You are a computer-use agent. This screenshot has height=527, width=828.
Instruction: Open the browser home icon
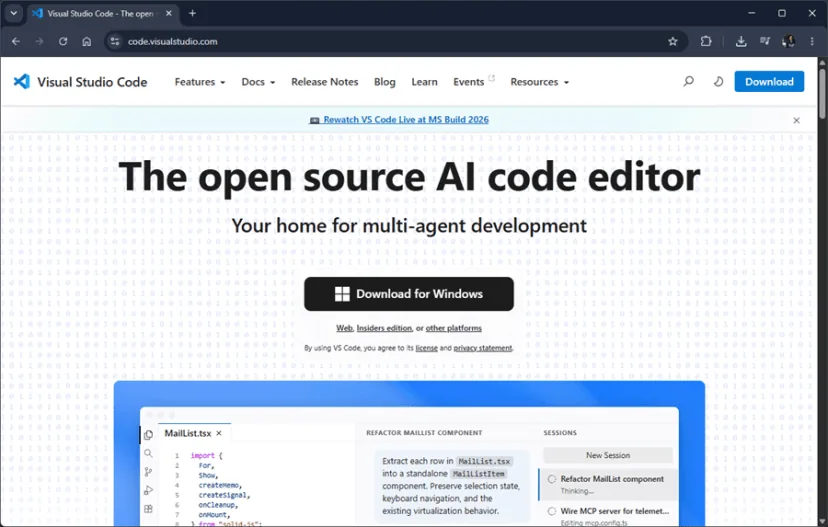click(x=87, y=41)
